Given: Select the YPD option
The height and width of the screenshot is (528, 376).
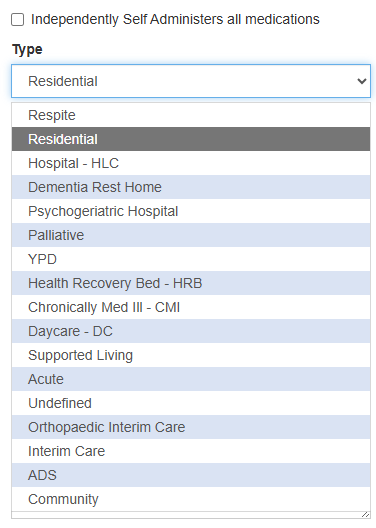Looking at the screenshot, I should click(x=191, y=259).
